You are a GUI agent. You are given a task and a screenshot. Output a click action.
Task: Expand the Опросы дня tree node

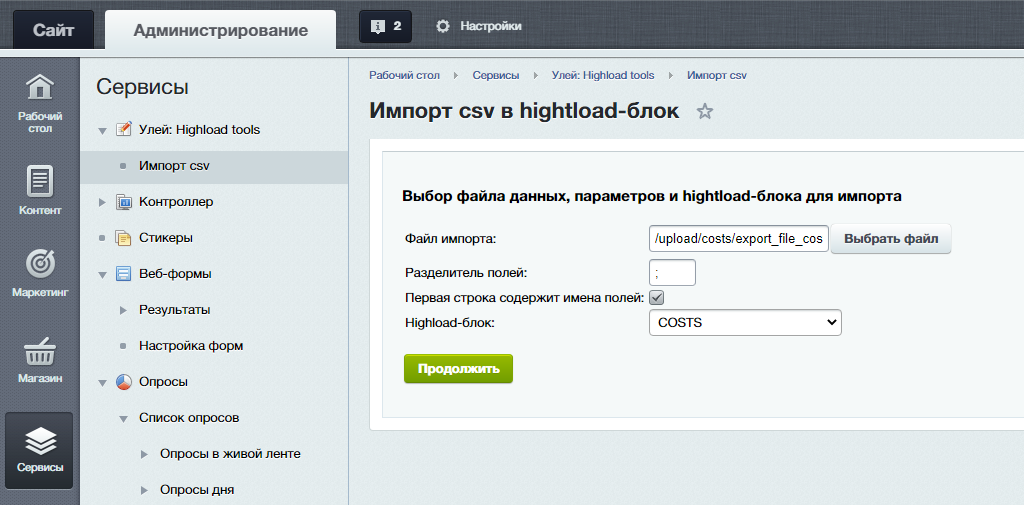click(x=144, y=490)
